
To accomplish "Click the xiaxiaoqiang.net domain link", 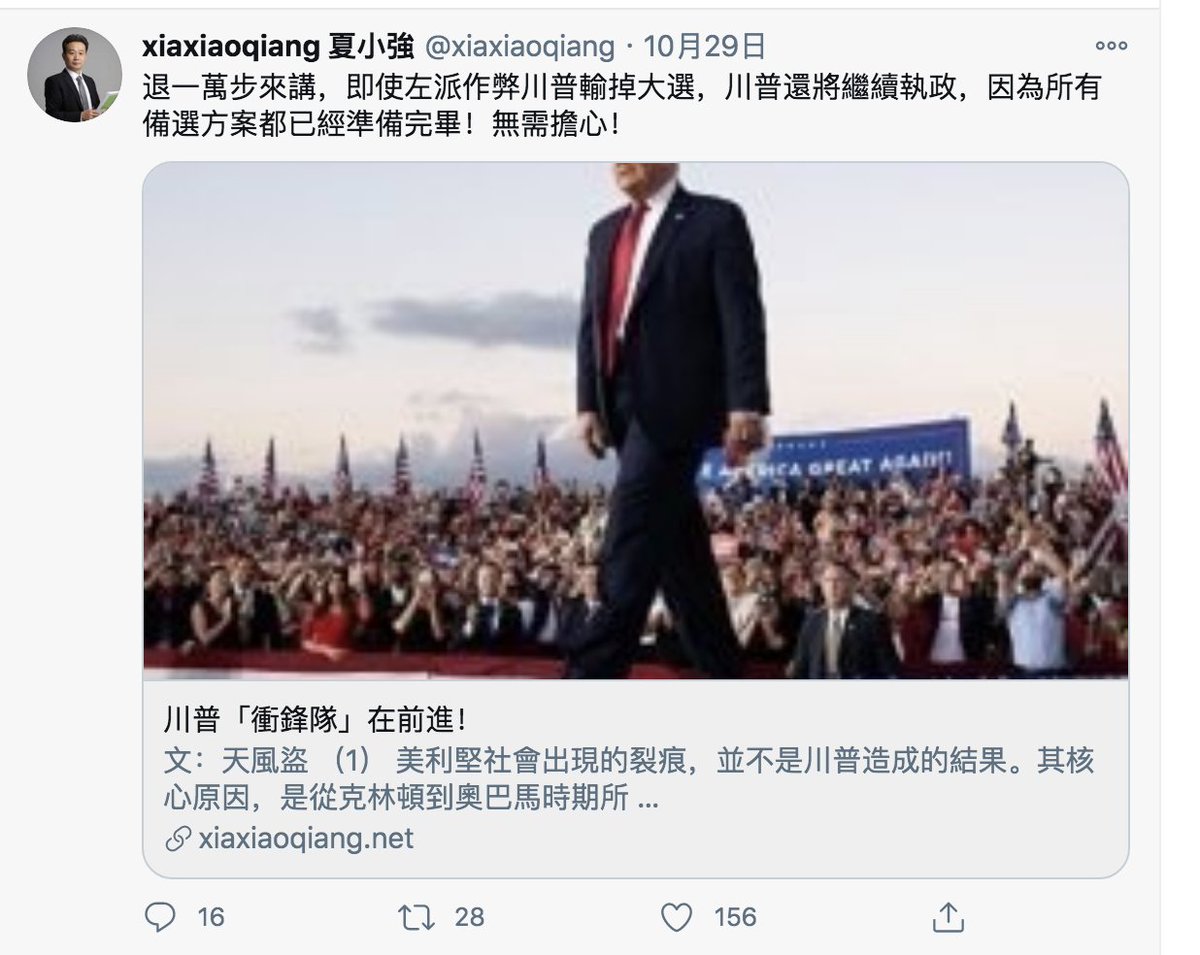I will (x=305, y=838).
